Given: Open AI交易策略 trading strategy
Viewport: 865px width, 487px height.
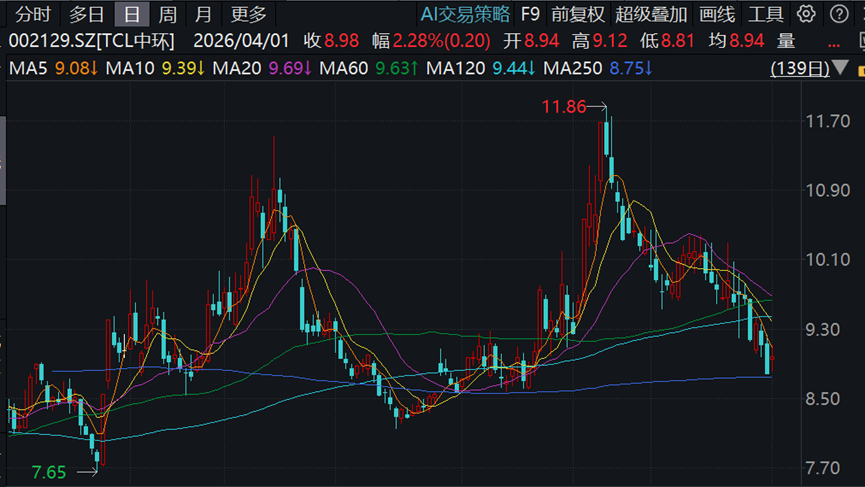Looking at the screenshot, I should point(465,14).
